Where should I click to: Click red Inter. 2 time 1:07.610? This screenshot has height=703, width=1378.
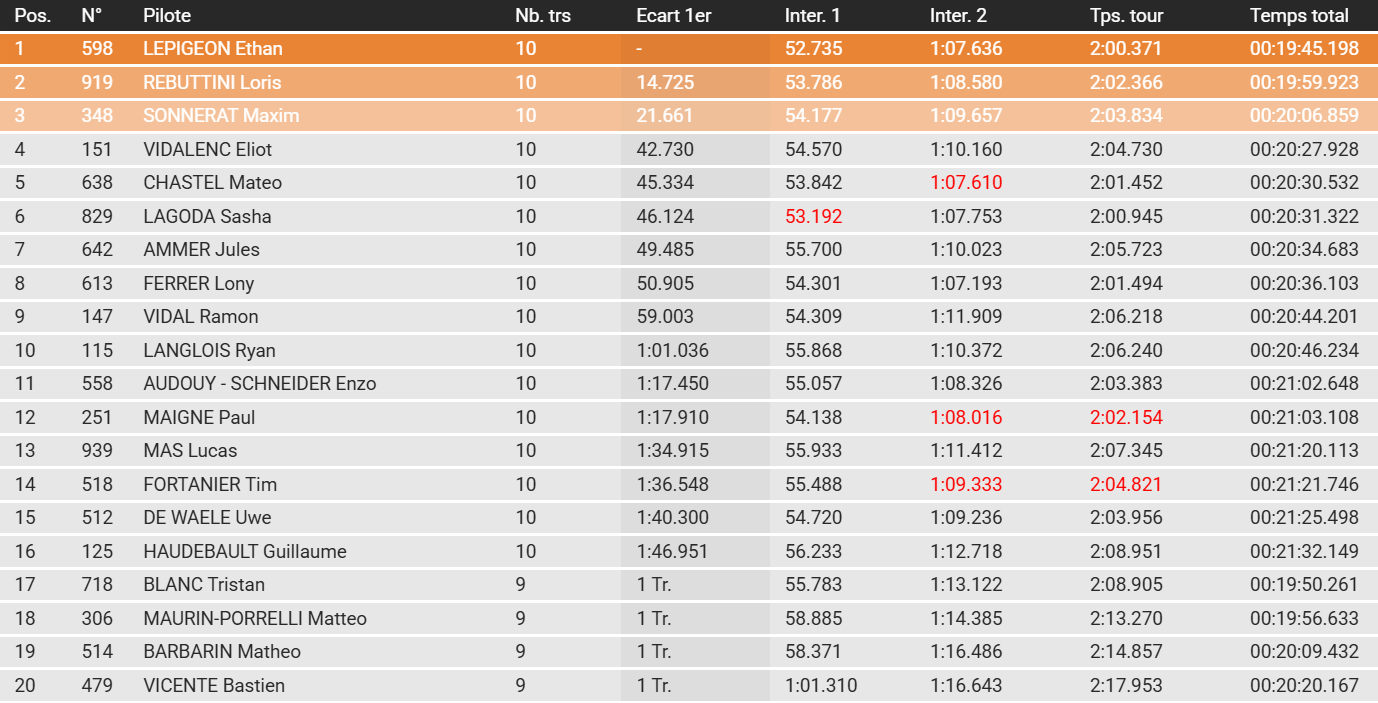966,183
